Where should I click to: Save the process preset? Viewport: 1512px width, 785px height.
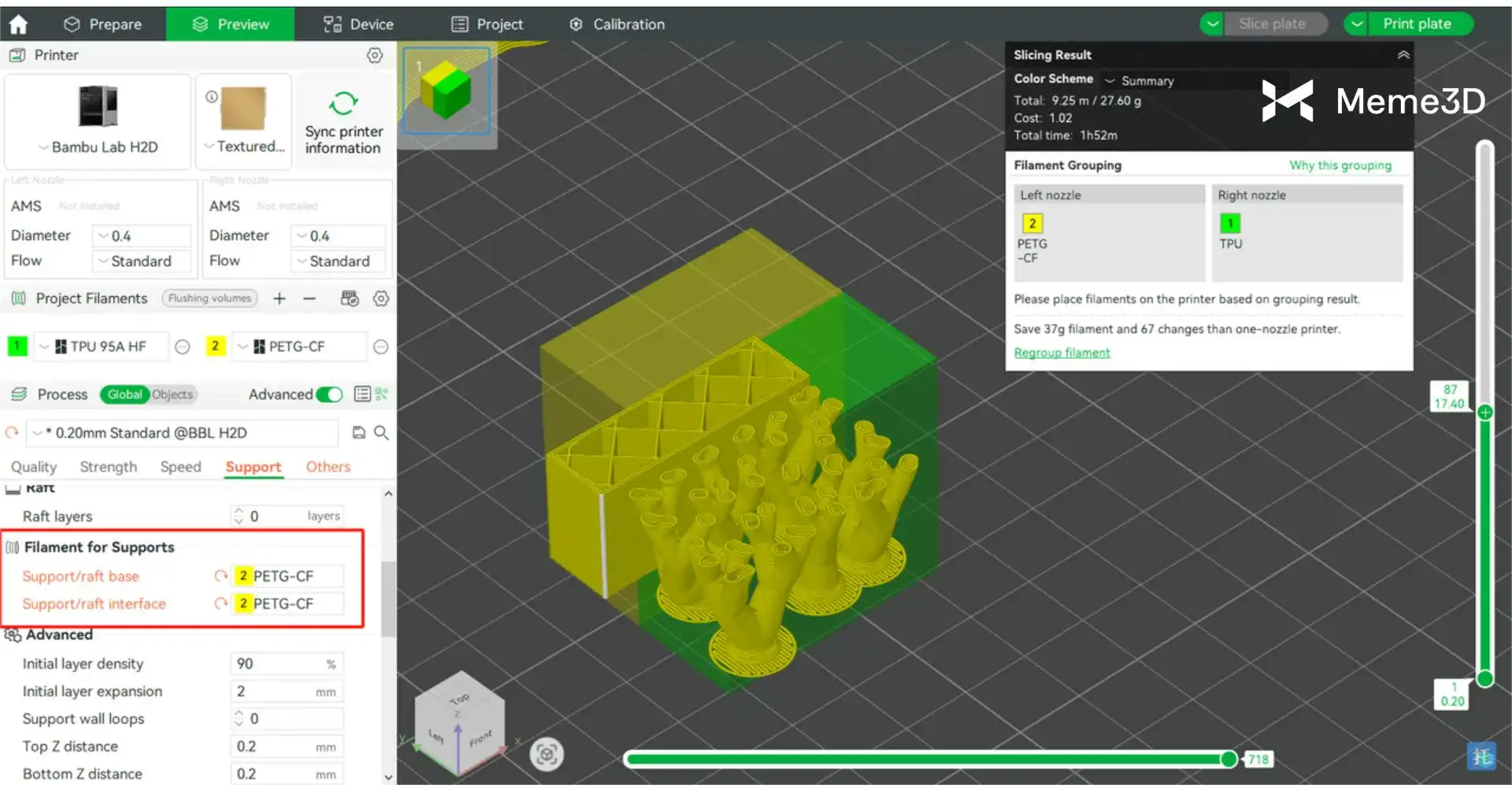(359, 432)
